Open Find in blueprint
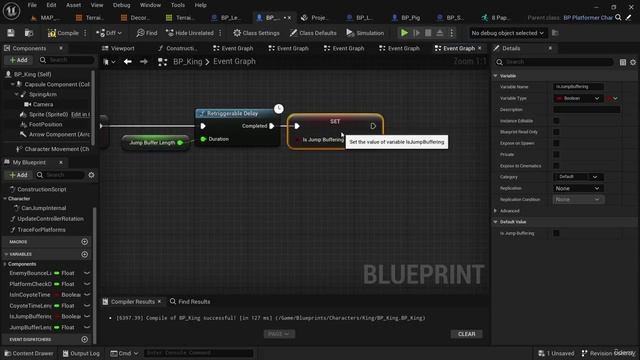The image size is (640, 360). [x=147, y=33]
